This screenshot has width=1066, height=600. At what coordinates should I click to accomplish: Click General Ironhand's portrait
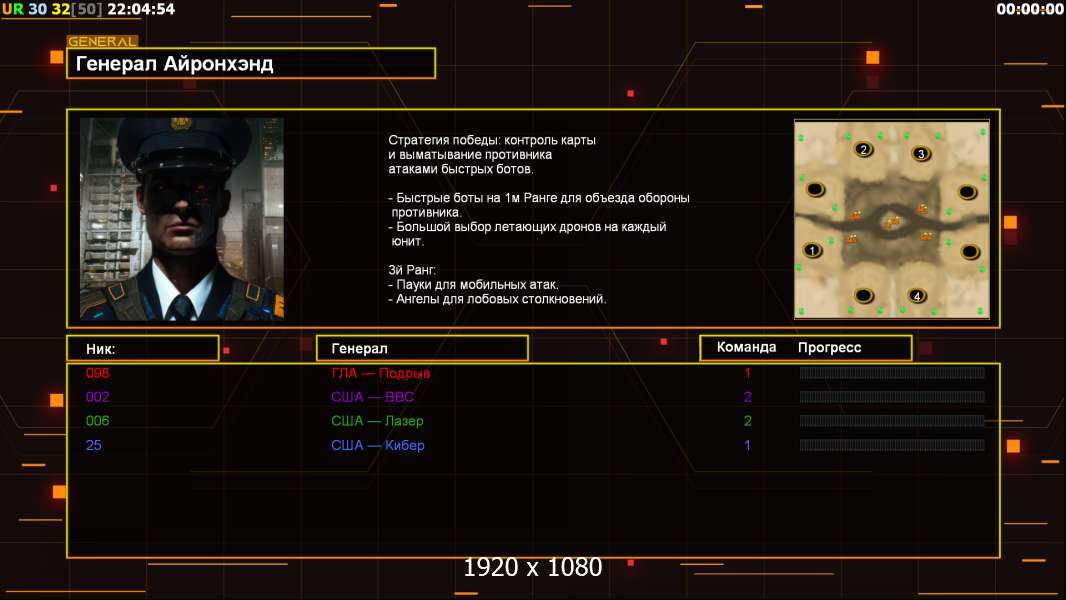[x=182, y=219]
